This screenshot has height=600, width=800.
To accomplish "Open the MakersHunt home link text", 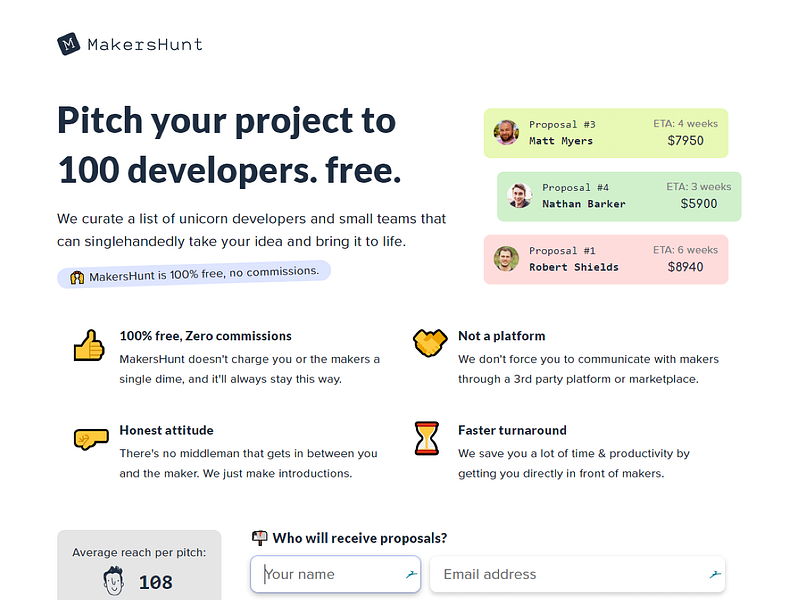I will click(145, 44).
